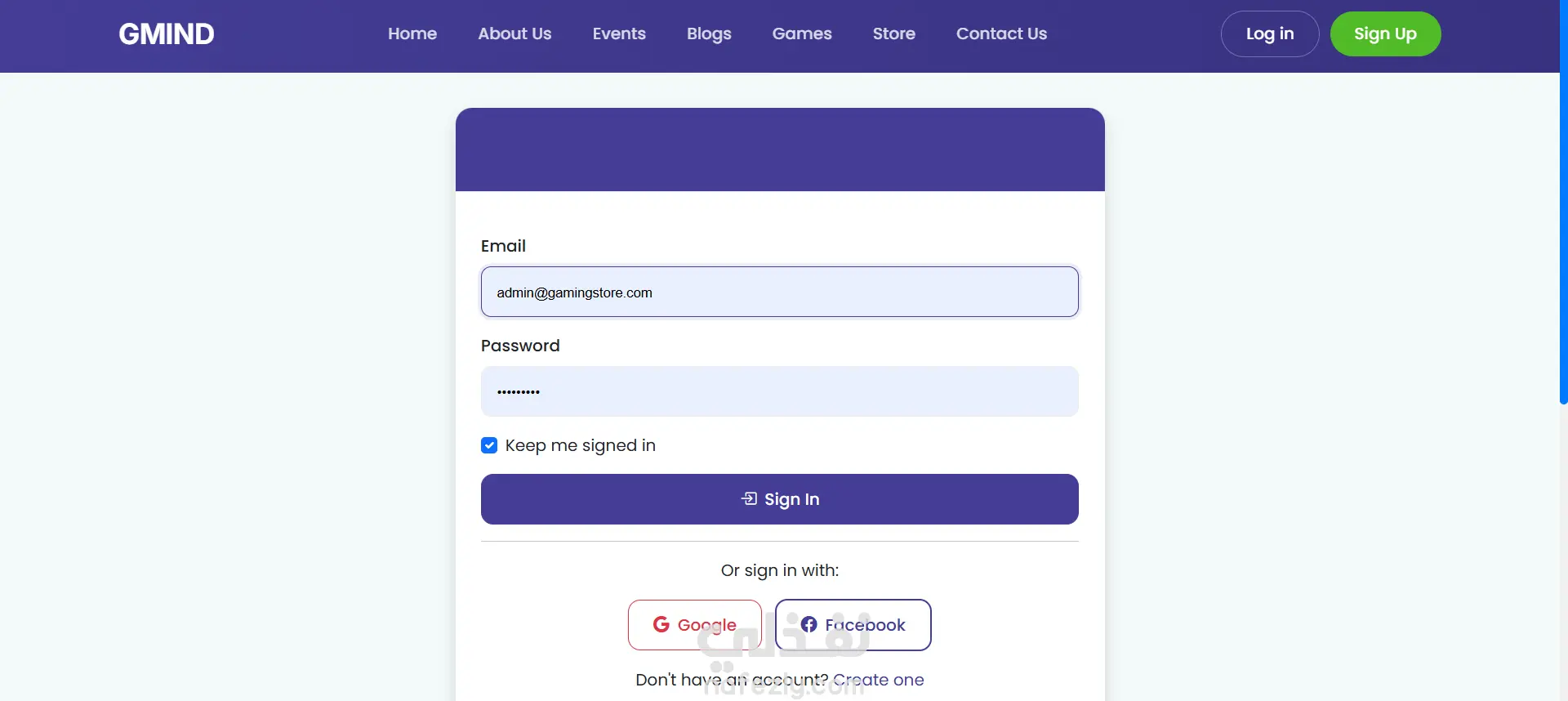Submit with the Sign In button
This screenshot has height=701, width=1568.
779,499
